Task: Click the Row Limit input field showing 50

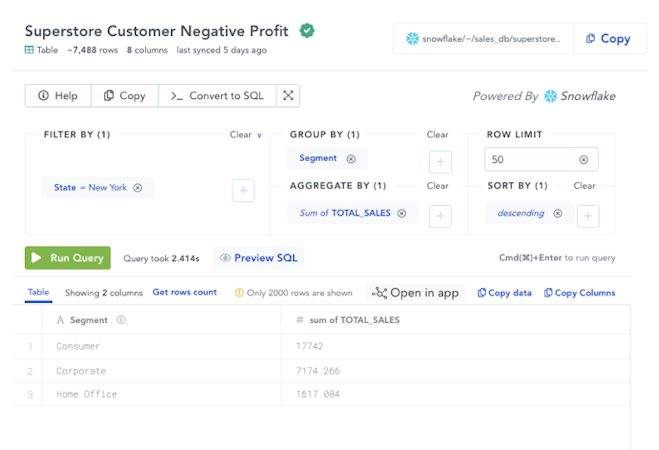Action: [x=541, y=159]
